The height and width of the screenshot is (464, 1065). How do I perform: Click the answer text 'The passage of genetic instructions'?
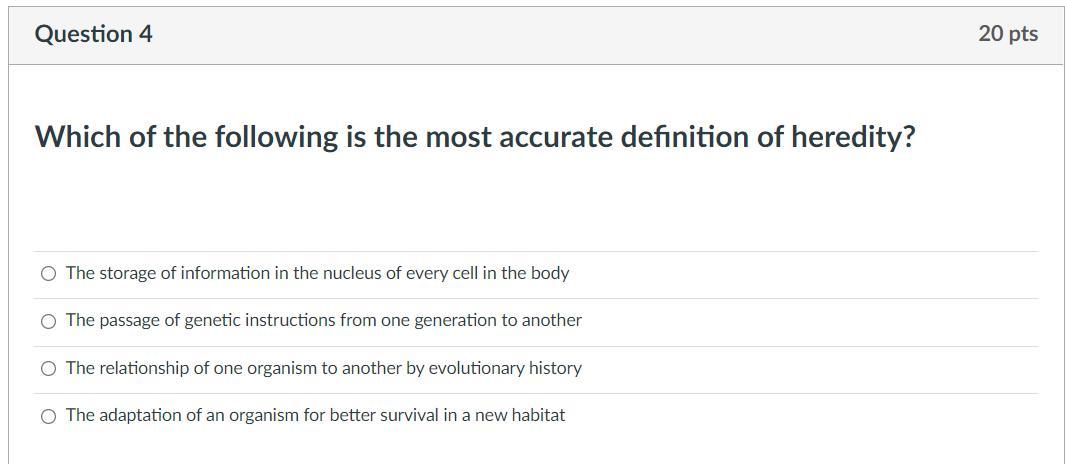[323, 320]
